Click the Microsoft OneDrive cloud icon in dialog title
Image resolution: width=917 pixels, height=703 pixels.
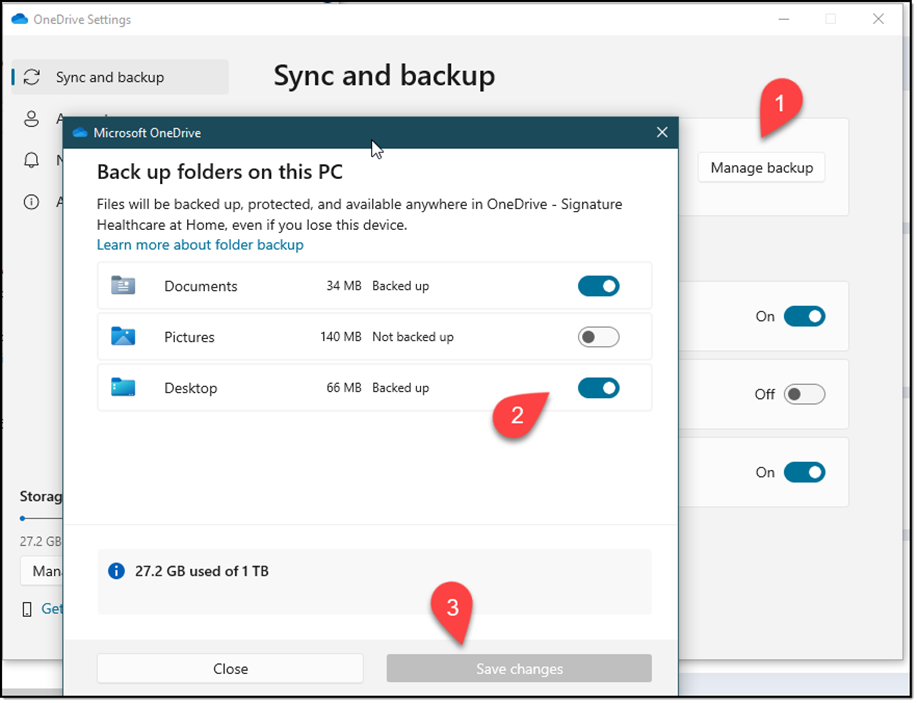[x=80, y=133]
